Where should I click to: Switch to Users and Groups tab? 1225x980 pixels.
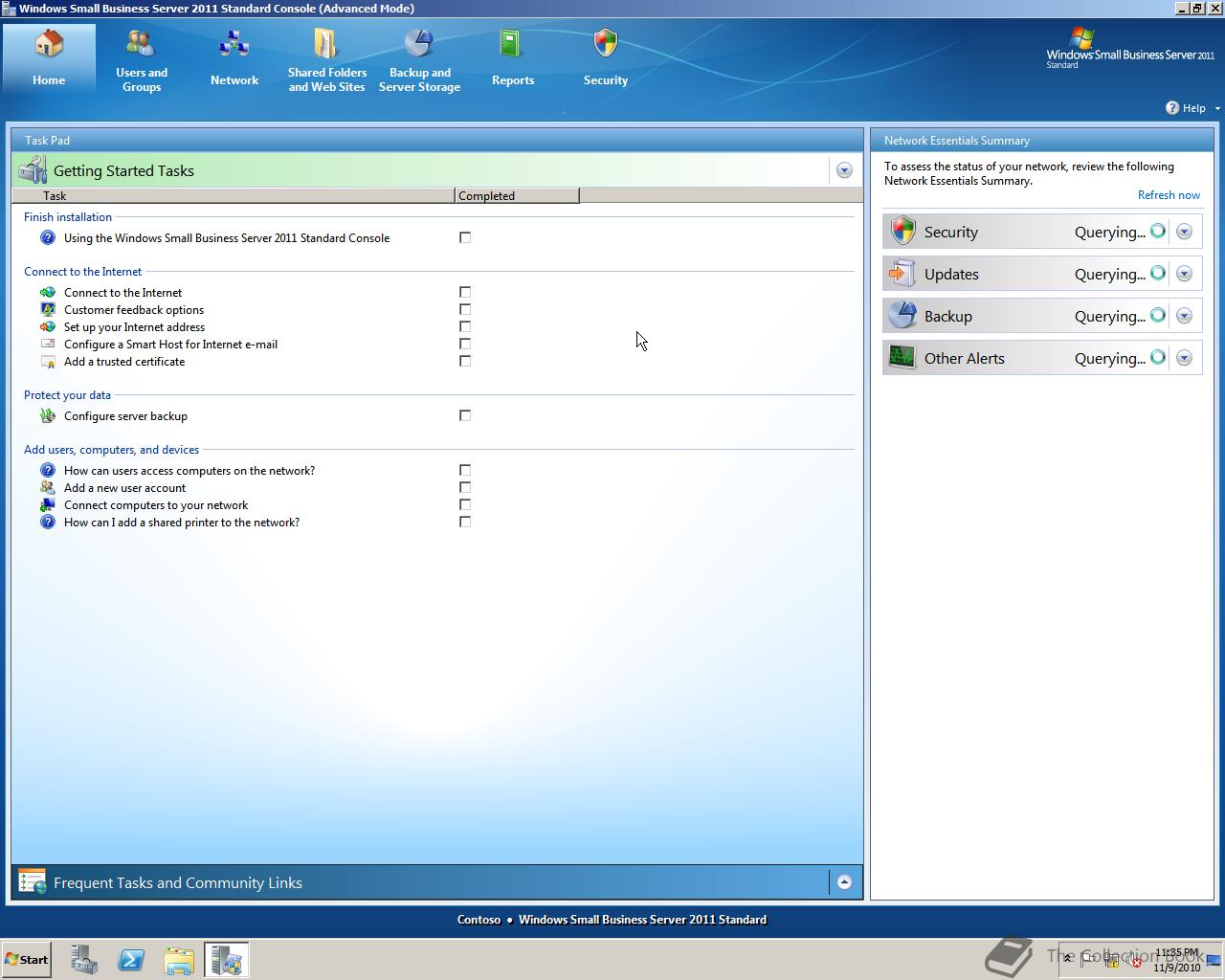[x=142, y=58]
